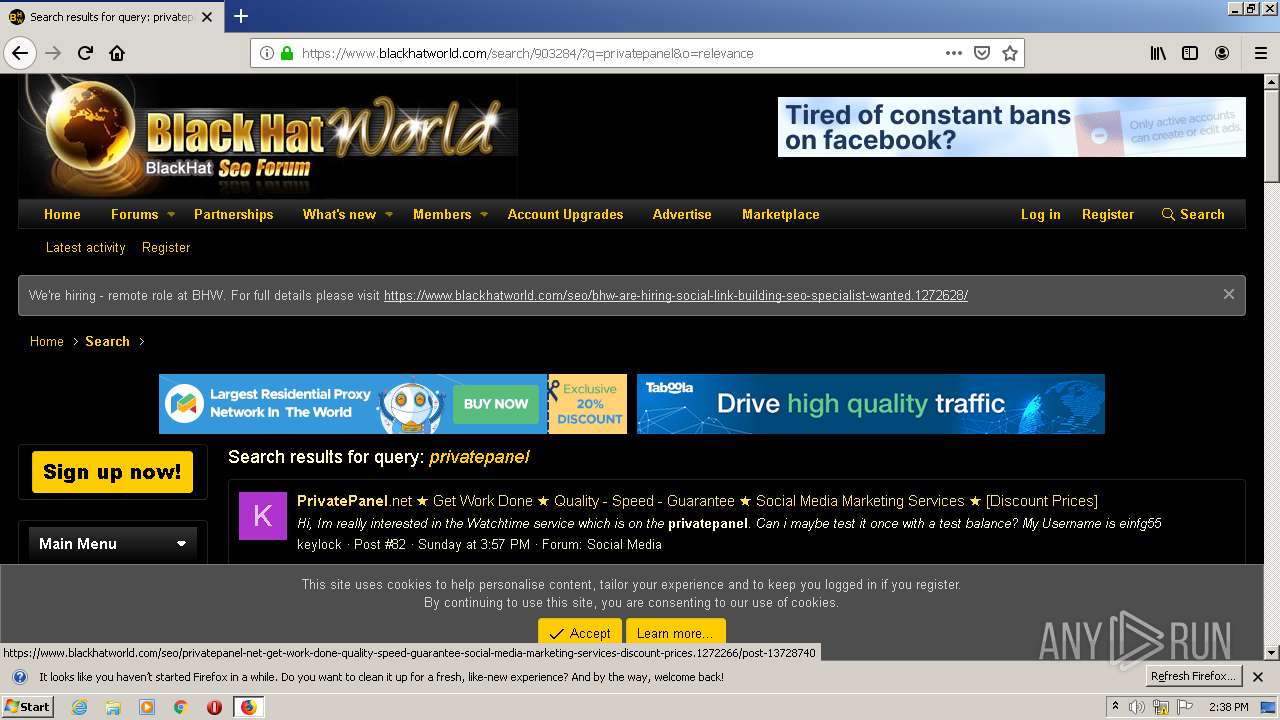The width and height of the screenshot is (1280, 720).
Task: Bookmark this page with the star
Action: pos(1010,53)
